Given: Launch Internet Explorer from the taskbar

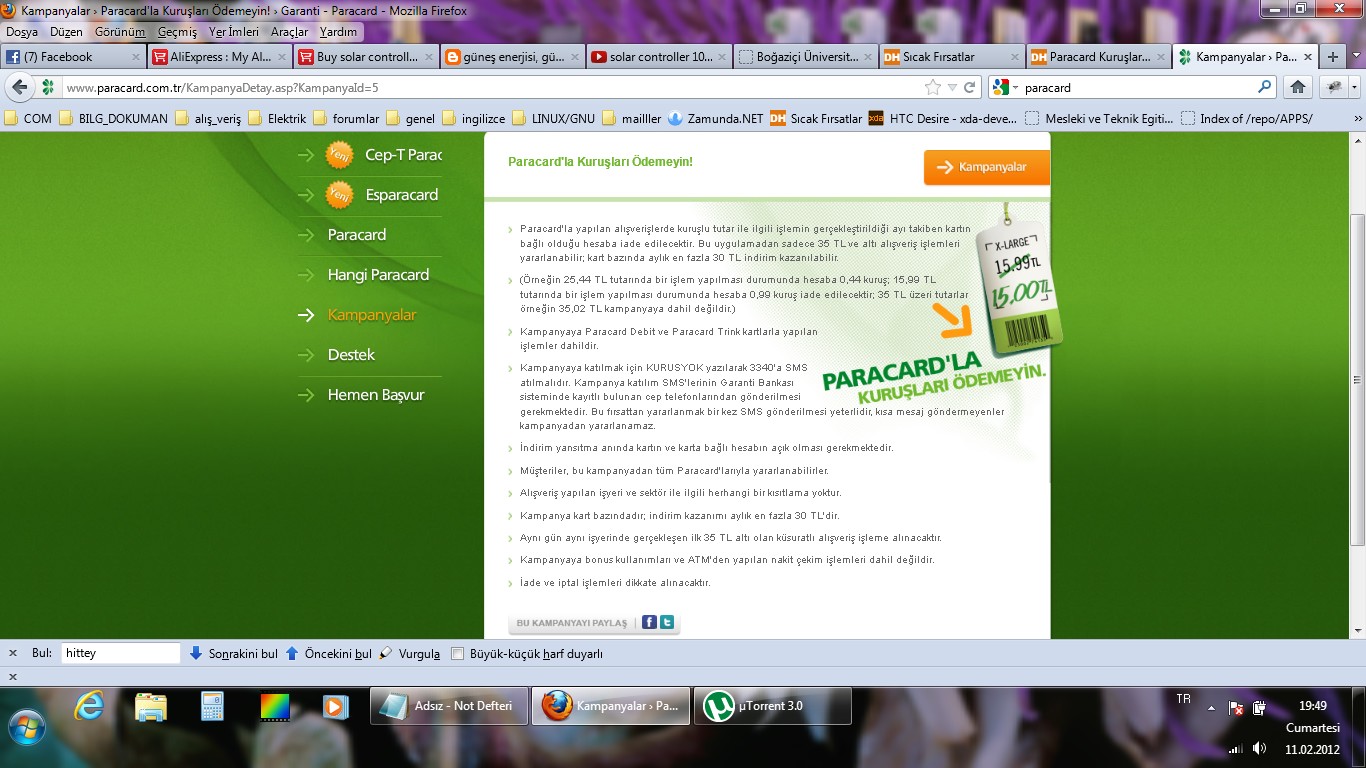Looking at the screenshot, I should coord(89,707).
